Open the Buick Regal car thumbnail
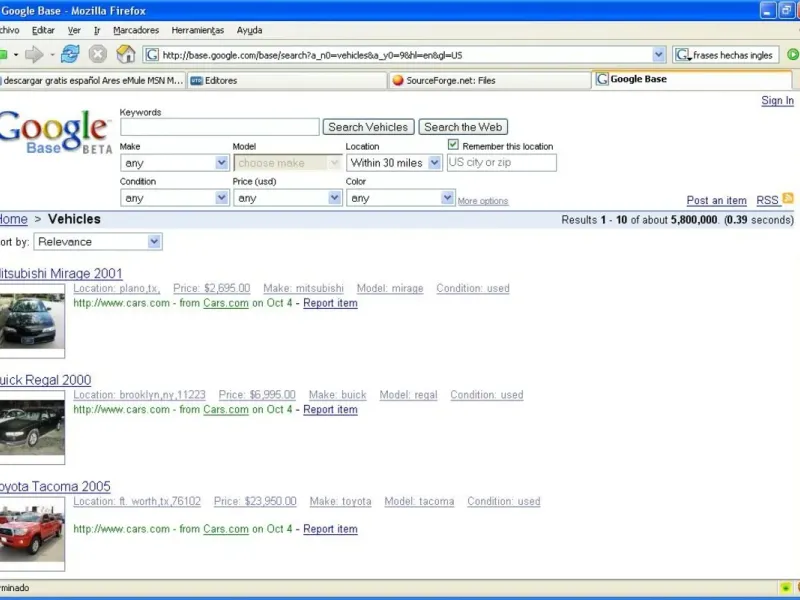Viewport: 800px width, 600px height. [32, 428]
